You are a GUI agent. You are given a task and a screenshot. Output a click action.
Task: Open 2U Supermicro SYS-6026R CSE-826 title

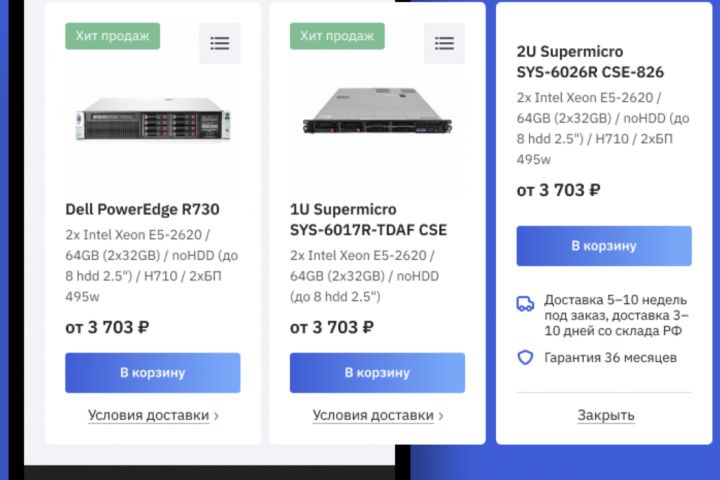pyautogui.click(x=590, y=62)
